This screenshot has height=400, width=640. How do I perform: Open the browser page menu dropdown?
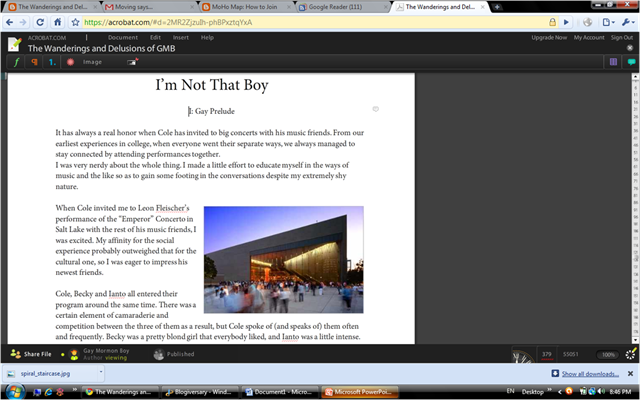point(608,22)
